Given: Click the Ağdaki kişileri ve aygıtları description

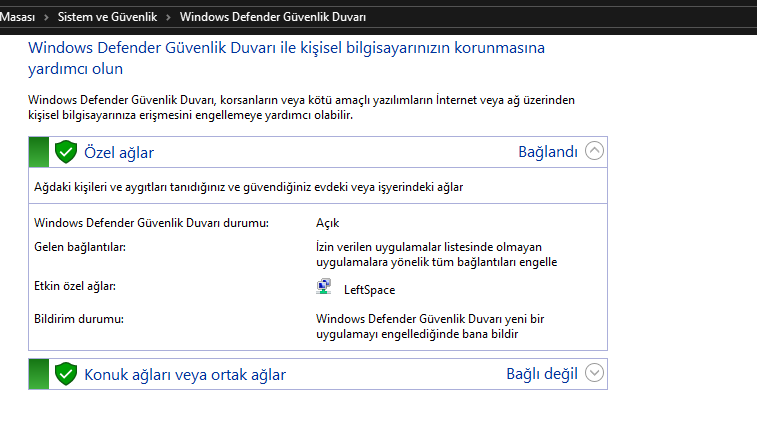Looking at the screenshot, I should click(248, 187).
